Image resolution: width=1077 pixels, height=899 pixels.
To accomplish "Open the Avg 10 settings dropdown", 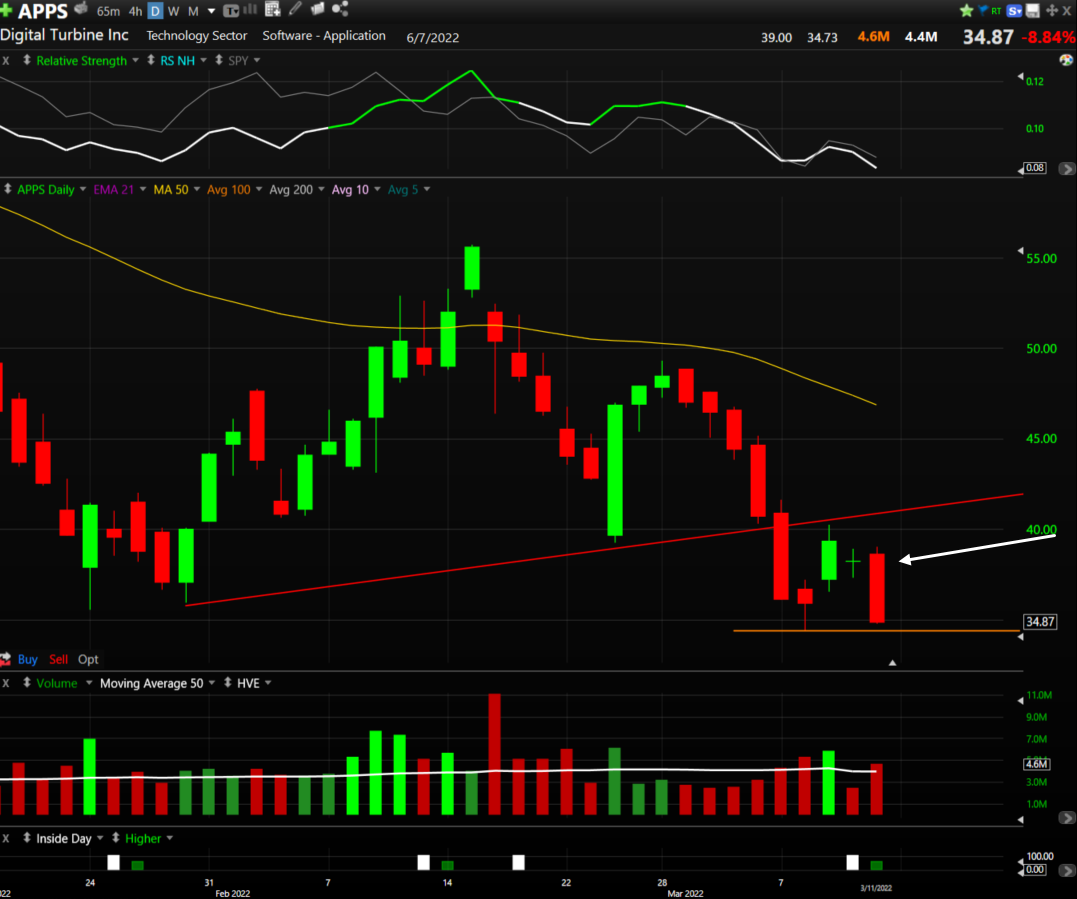I will 377,189.
